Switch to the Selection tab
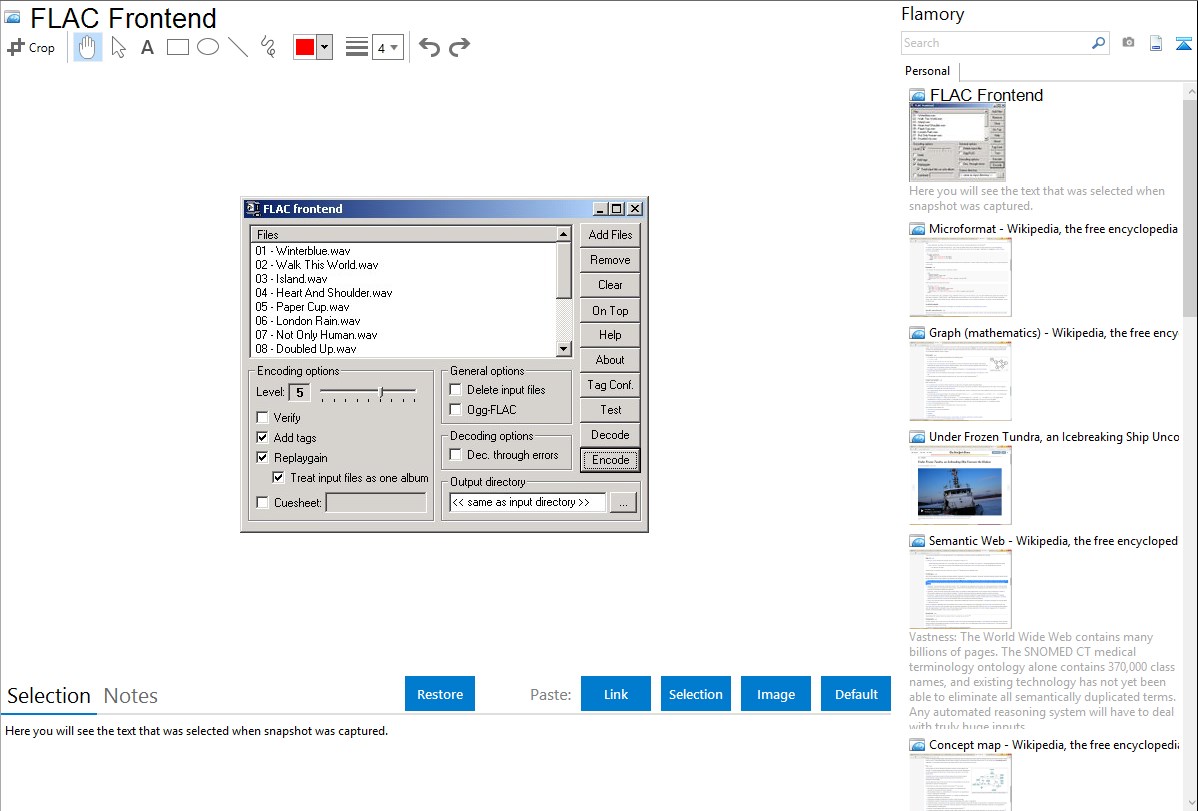Viewport: 1198px width, 811px height. tap(49, 696)
